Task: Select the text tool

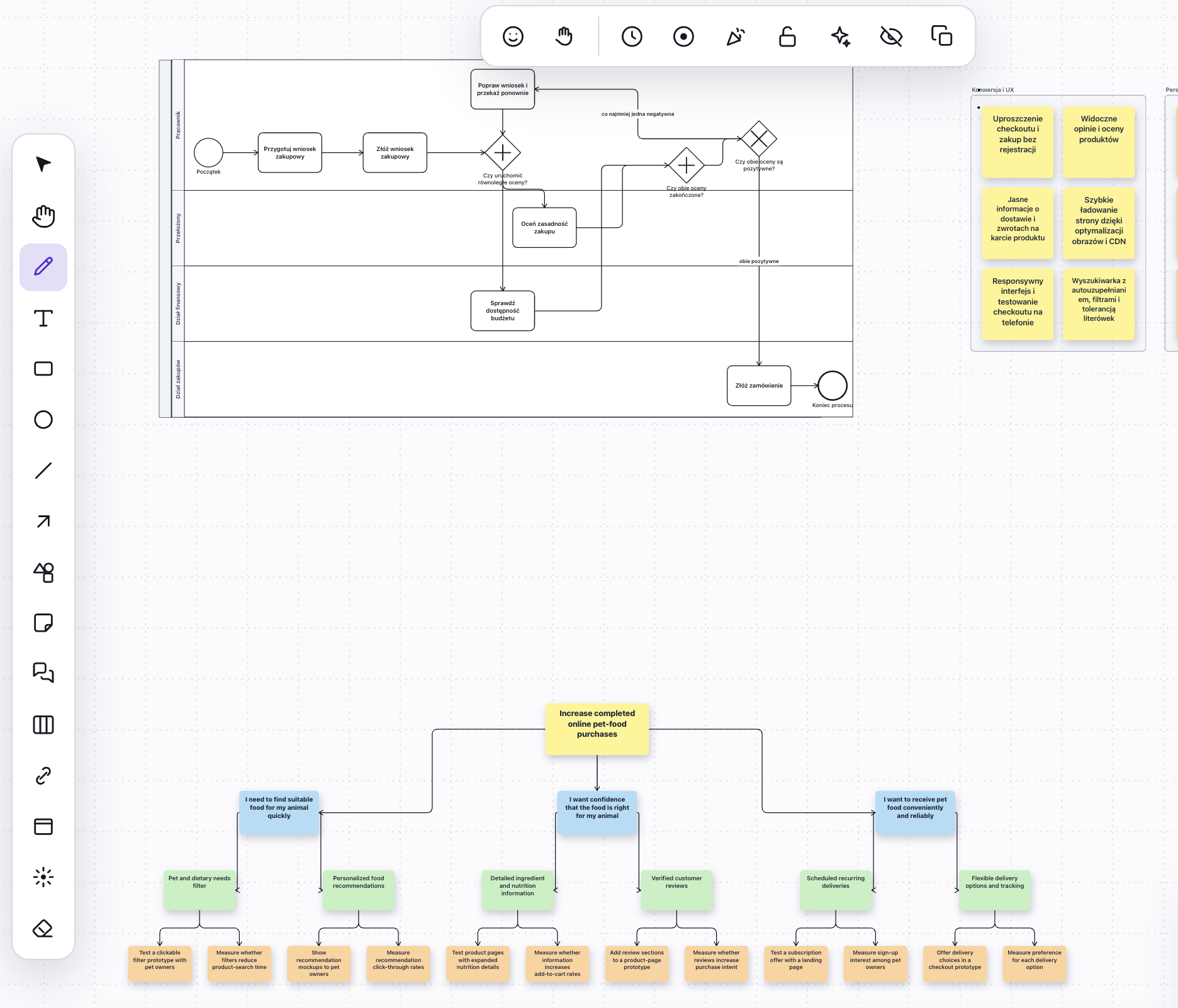Action: tap(43, 318)
